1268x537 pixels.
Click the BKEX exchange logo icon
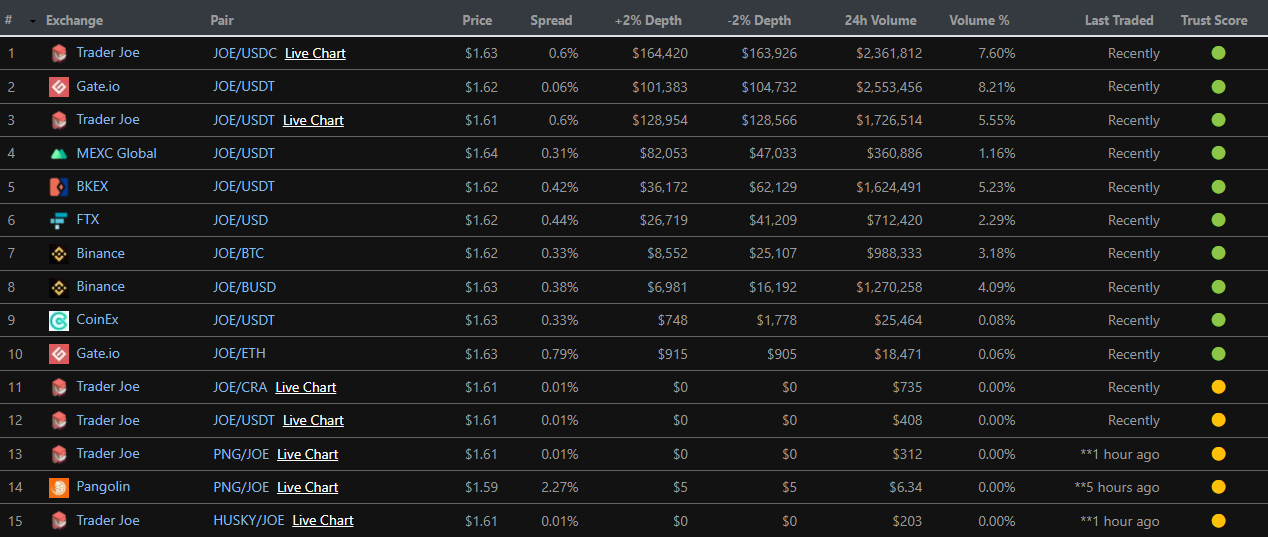(x=59, y=187)
